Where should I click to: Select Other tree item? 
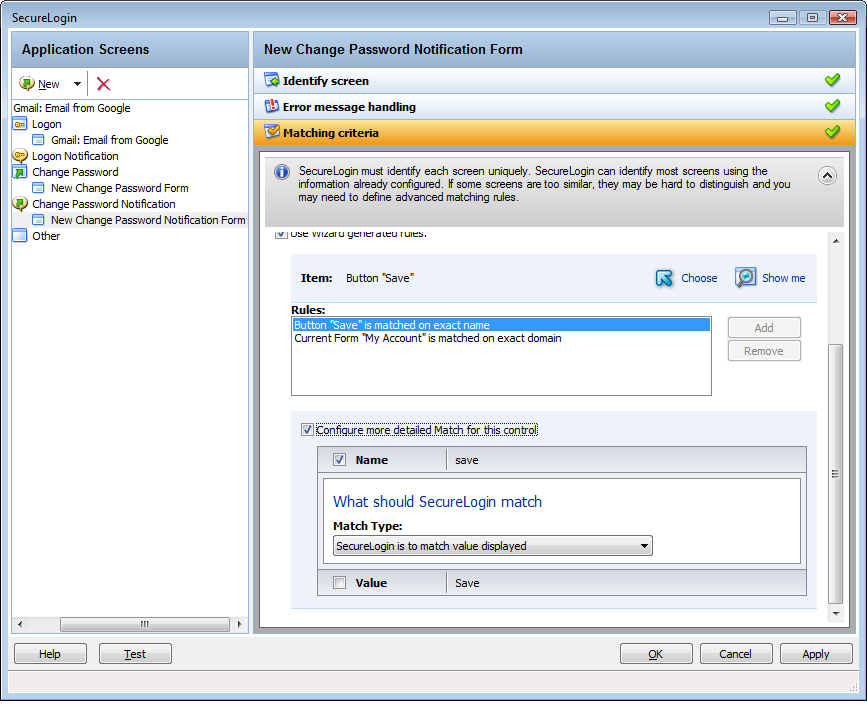tap(46, 236)
